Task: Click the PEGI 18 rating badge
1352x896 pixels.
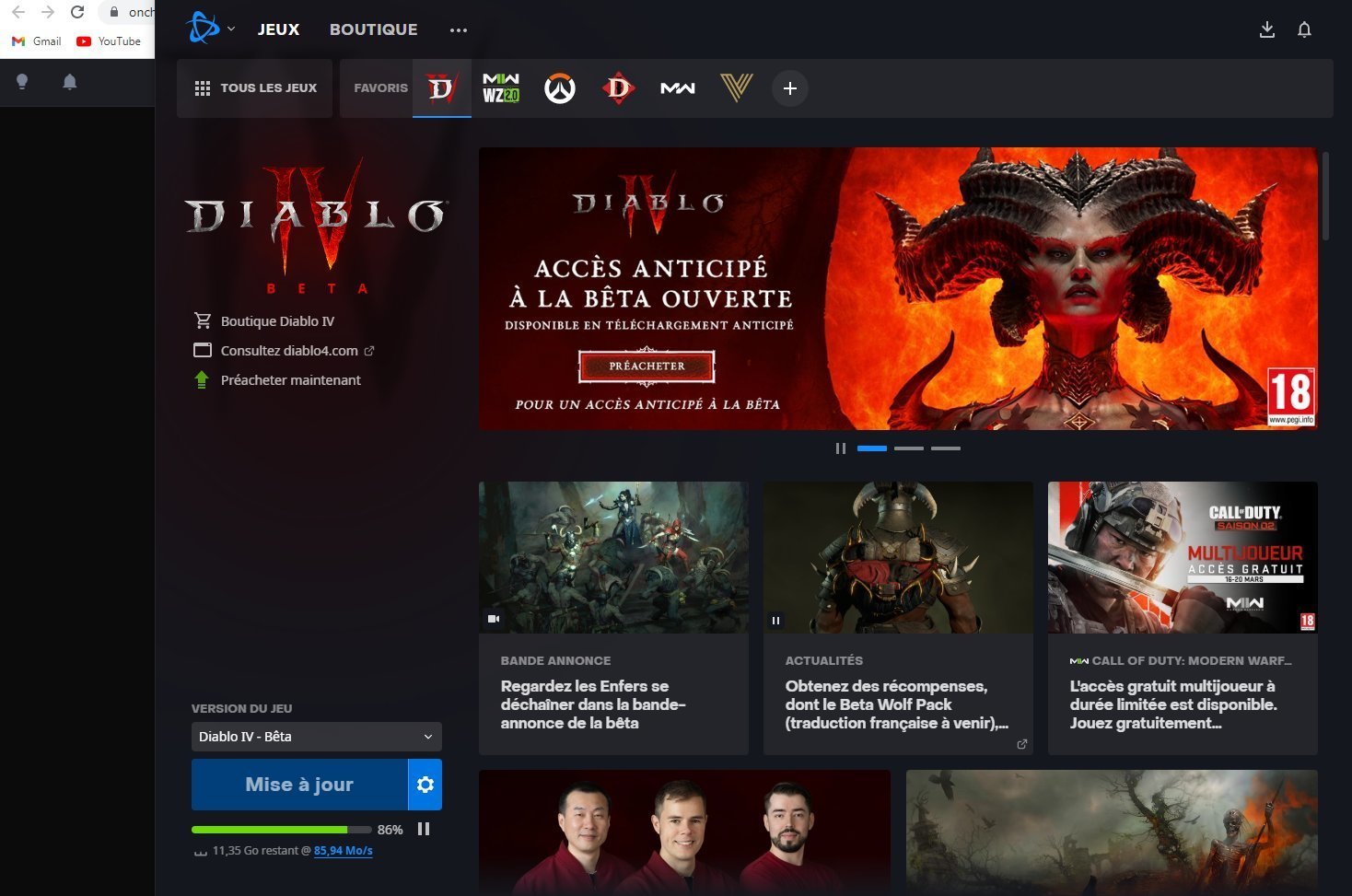Action: tap(1291, 397)
